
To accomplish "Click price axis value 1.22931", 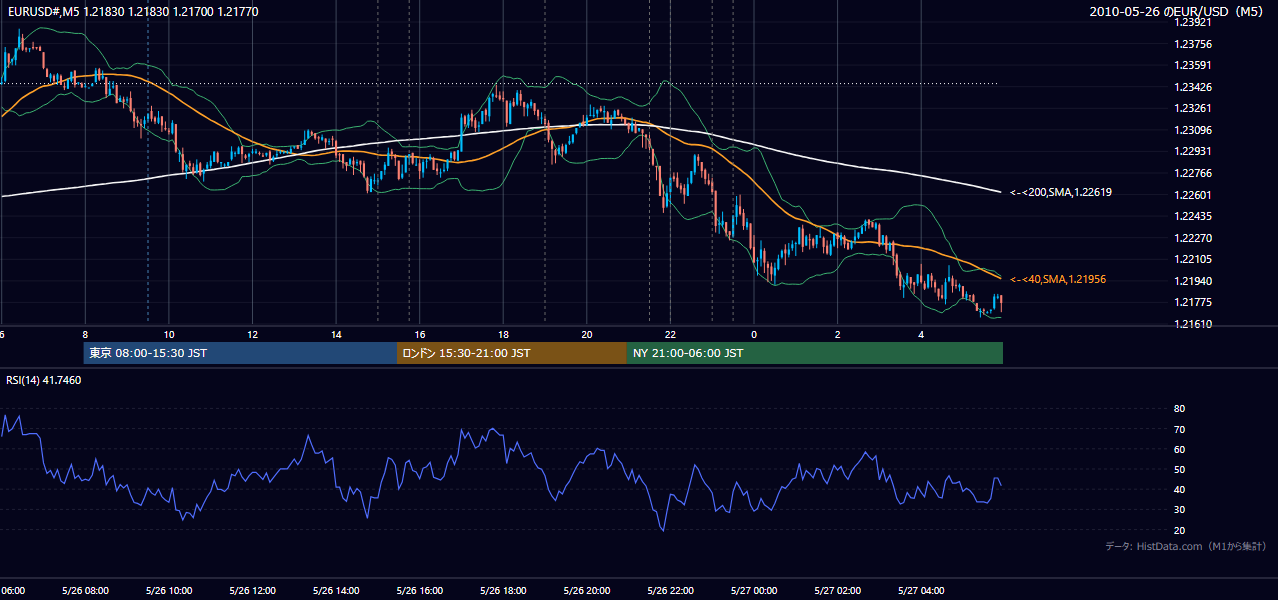I will point(1193,151).
